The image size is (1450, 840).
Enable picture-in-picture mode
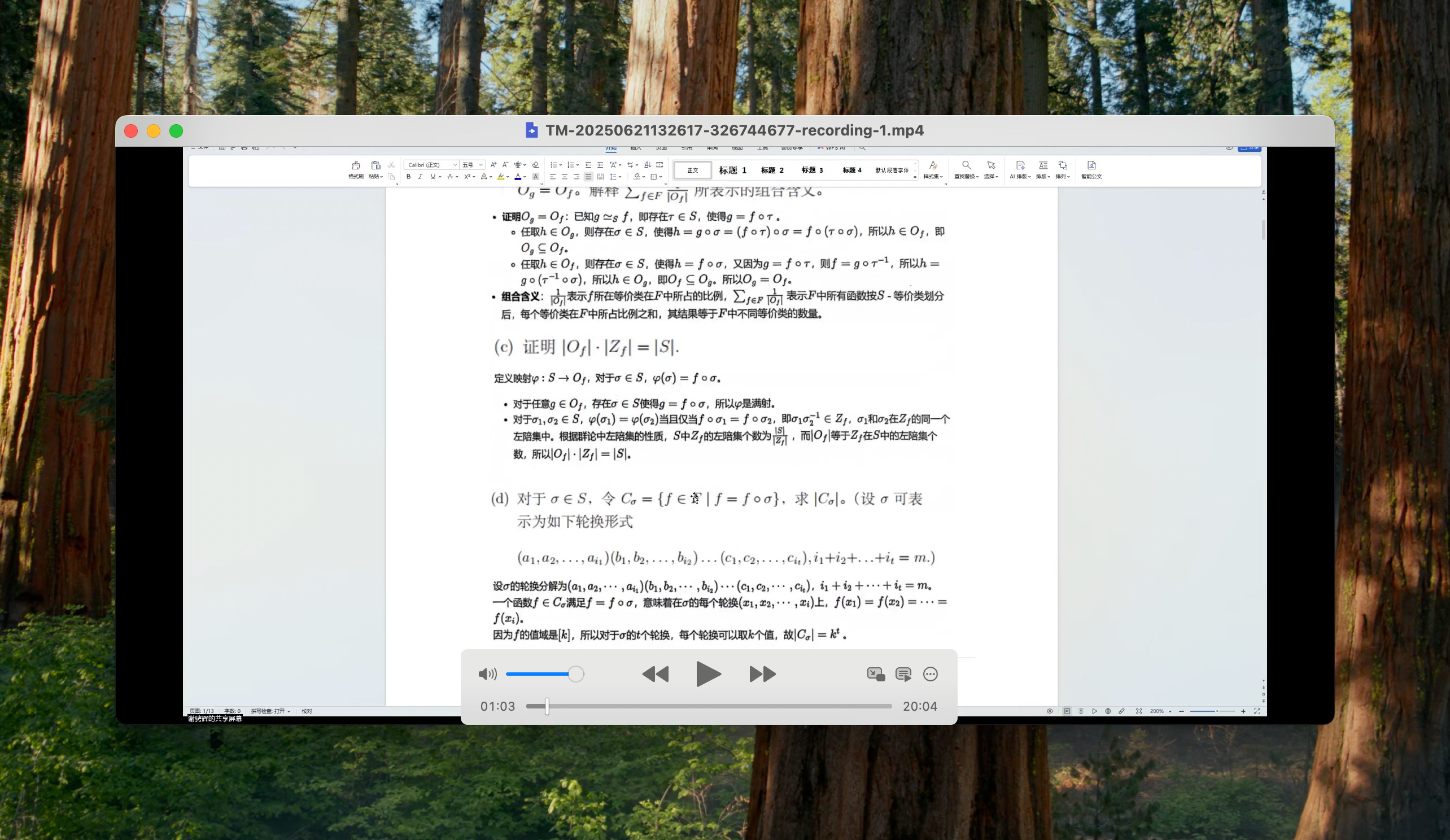point(875,673)
